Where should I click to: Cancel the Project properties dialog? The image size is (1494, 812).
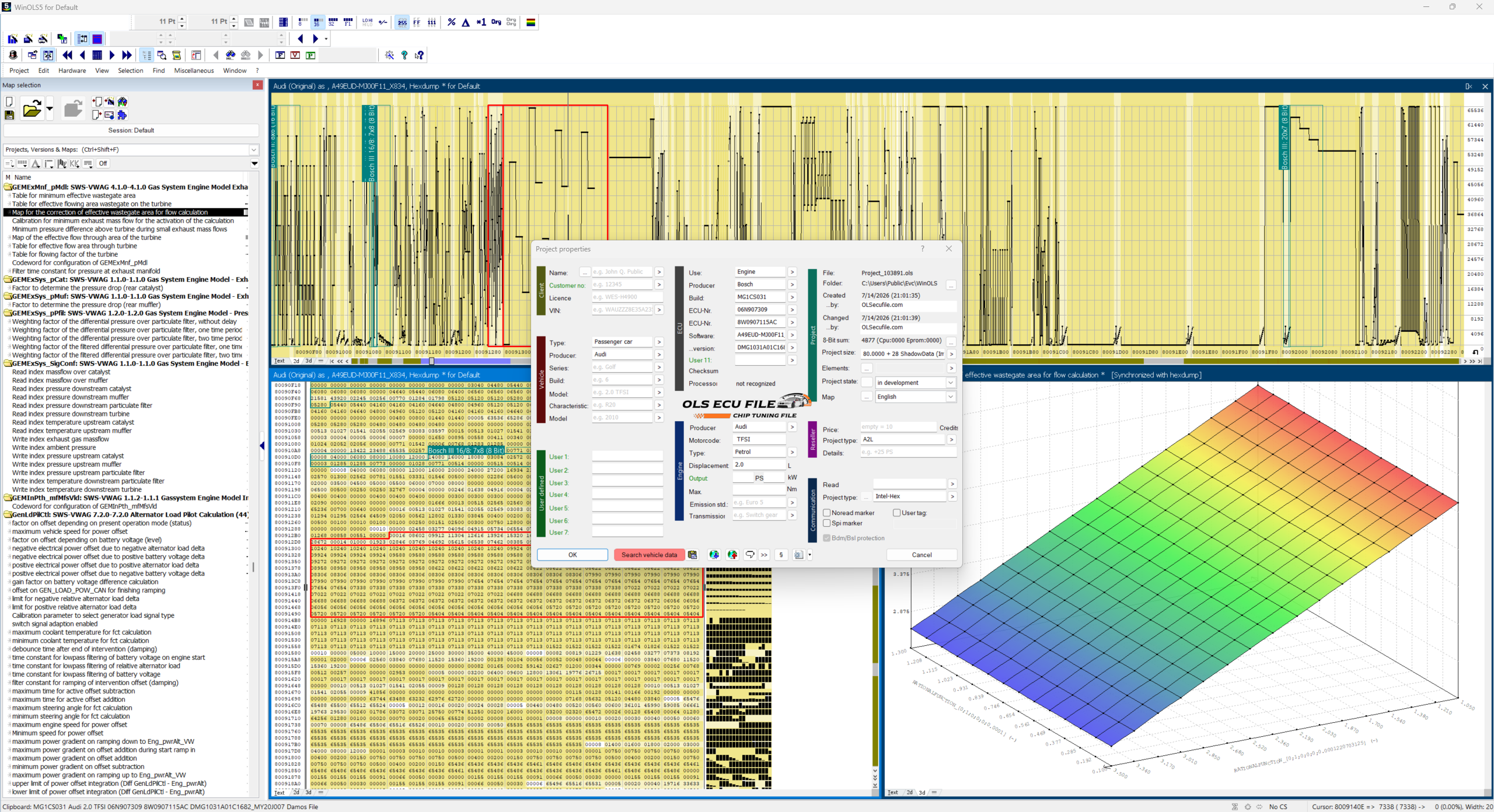click(921, 555)
